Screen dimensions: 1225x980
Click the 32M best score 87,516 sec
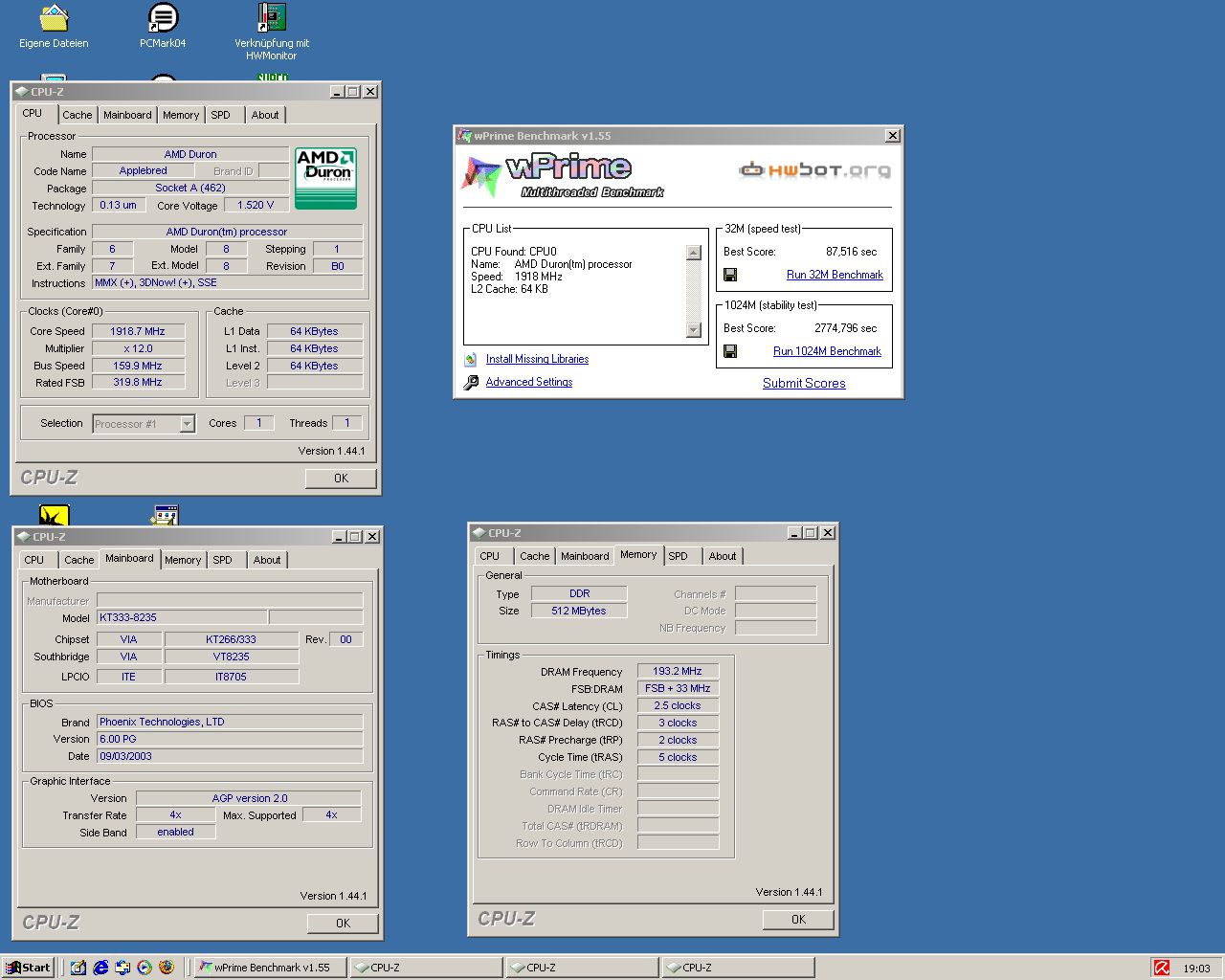click(851, 252)
